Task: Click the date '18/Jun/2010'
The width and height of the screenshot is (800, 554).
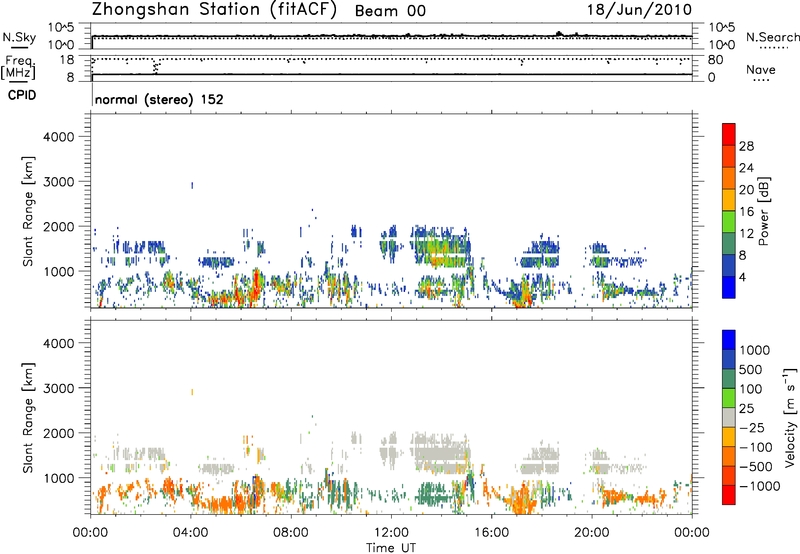Action: click(639, 10)
